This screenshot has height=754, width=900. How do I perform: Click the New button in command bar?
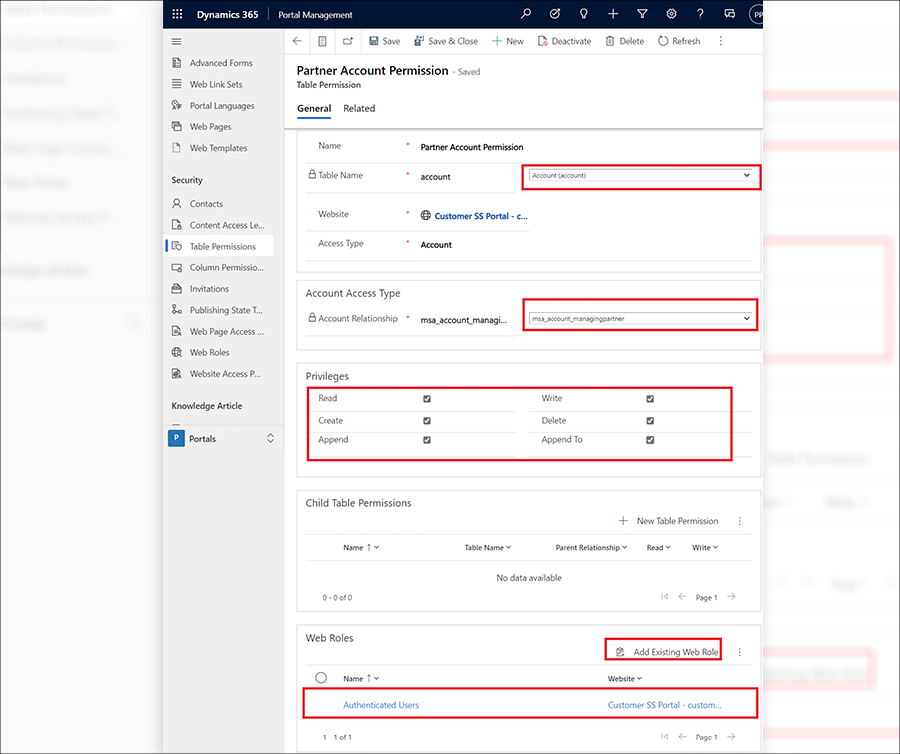coord(508,41)
